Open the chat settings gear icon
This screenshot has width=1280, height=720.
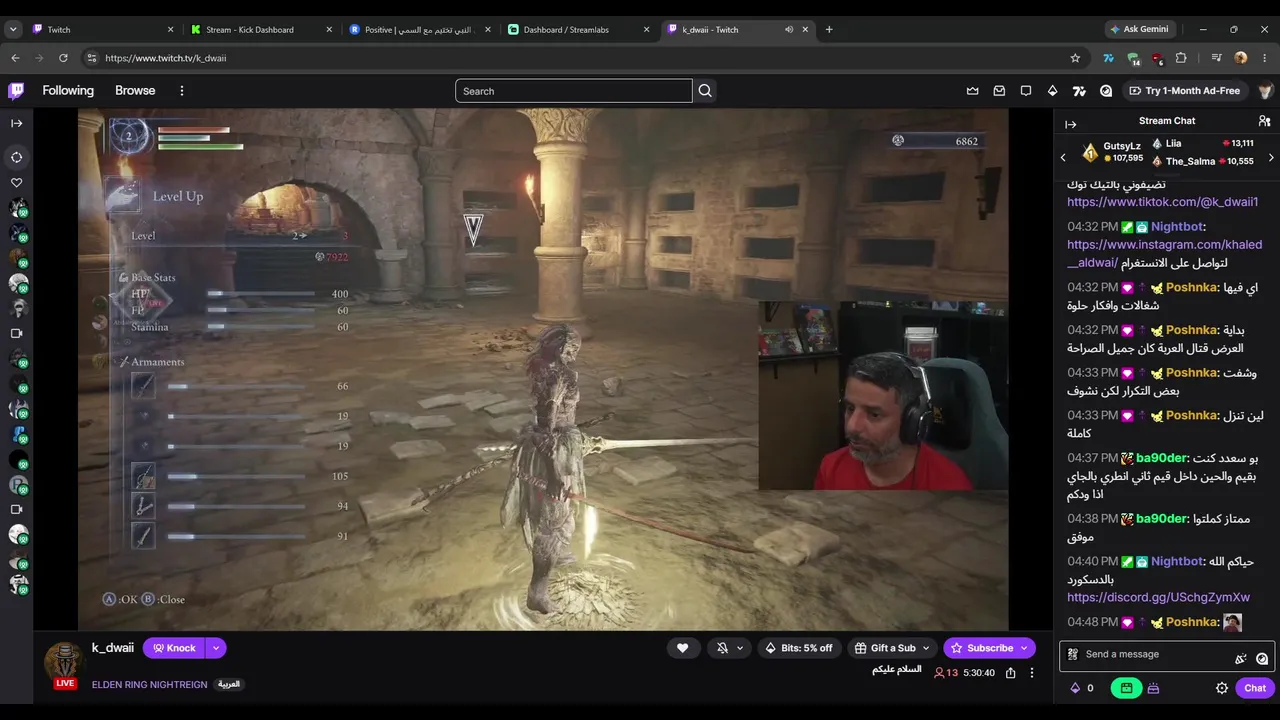1222,688
